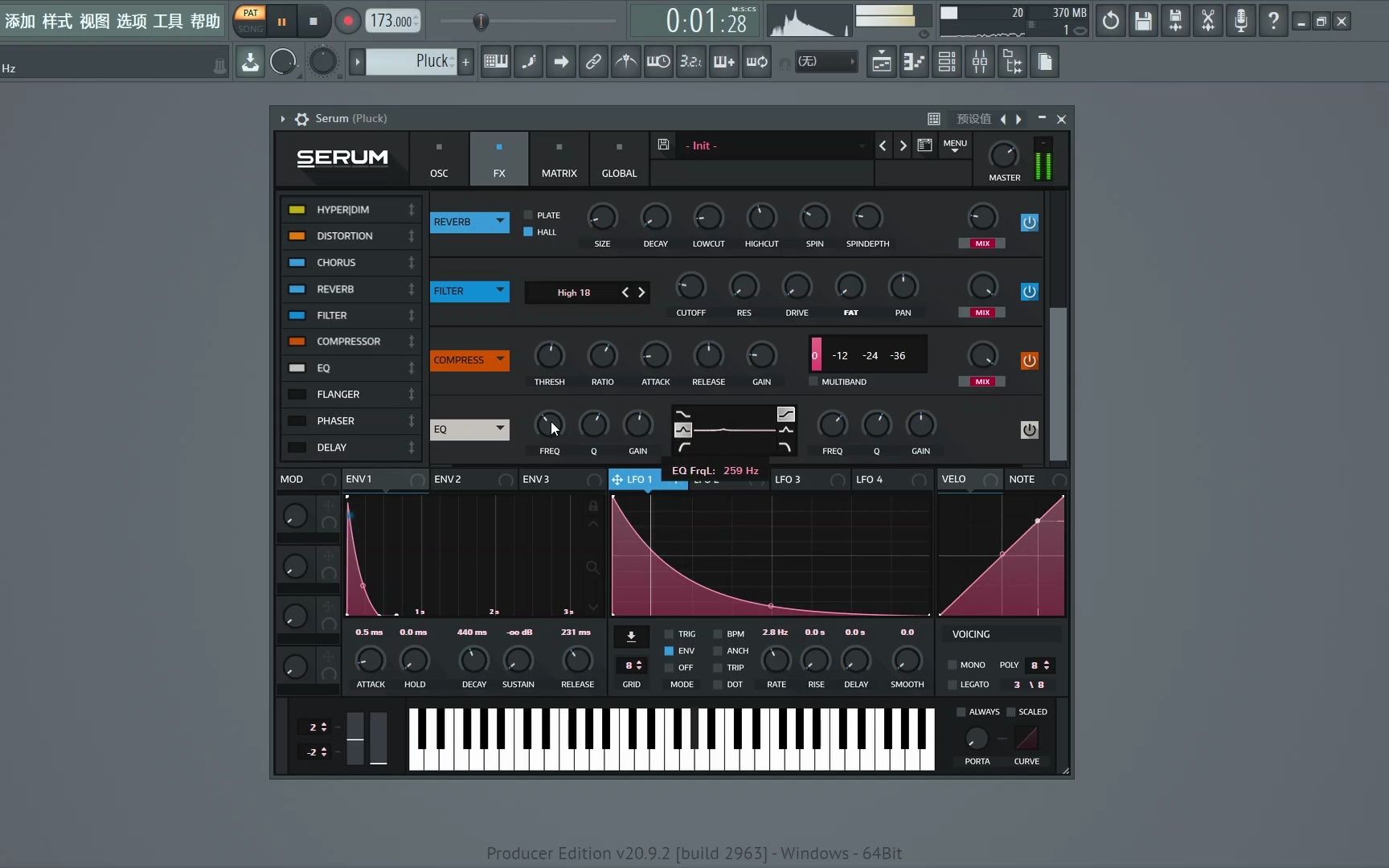Select previous Serum preset arrow
This screenshot has height=868, width=1389.
point(883,145)
